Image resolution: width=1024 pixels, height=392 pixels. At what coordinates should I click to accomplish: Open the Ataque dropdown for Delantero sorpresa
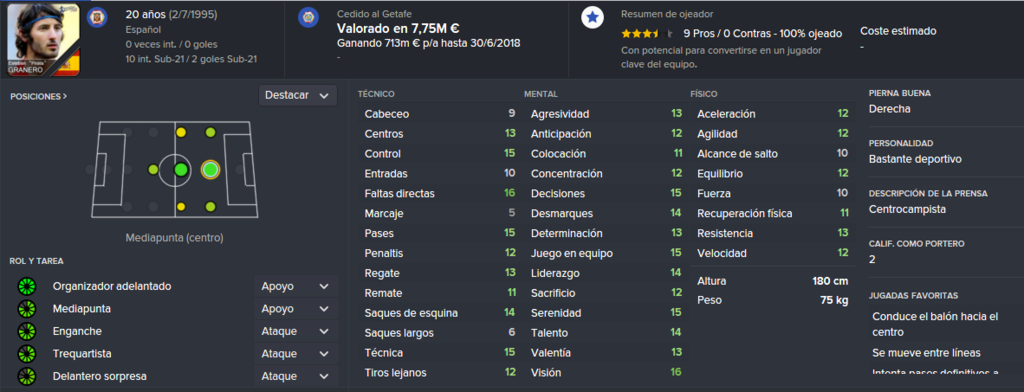click(x=296, y=376)
